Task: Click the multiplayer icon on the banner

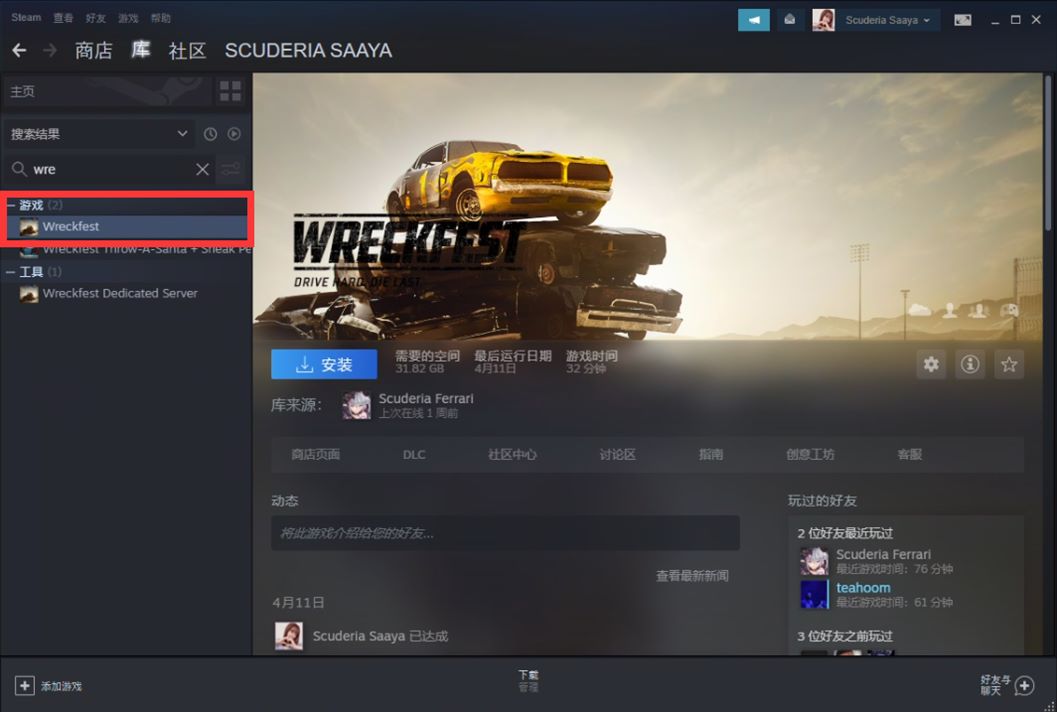Action: point(978,310)
